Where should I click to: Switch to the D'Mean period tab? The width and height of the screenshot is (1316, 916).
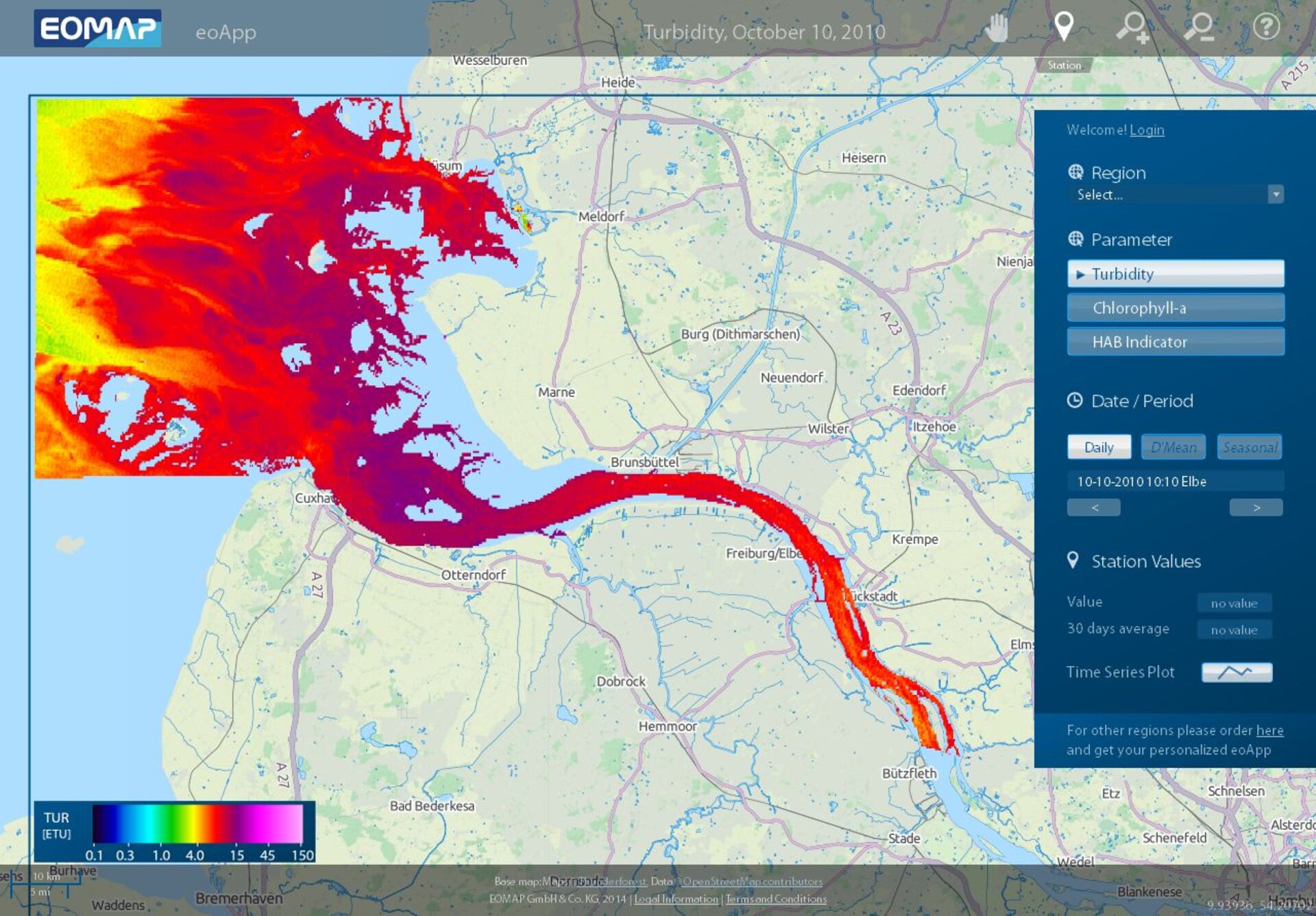1173,447
